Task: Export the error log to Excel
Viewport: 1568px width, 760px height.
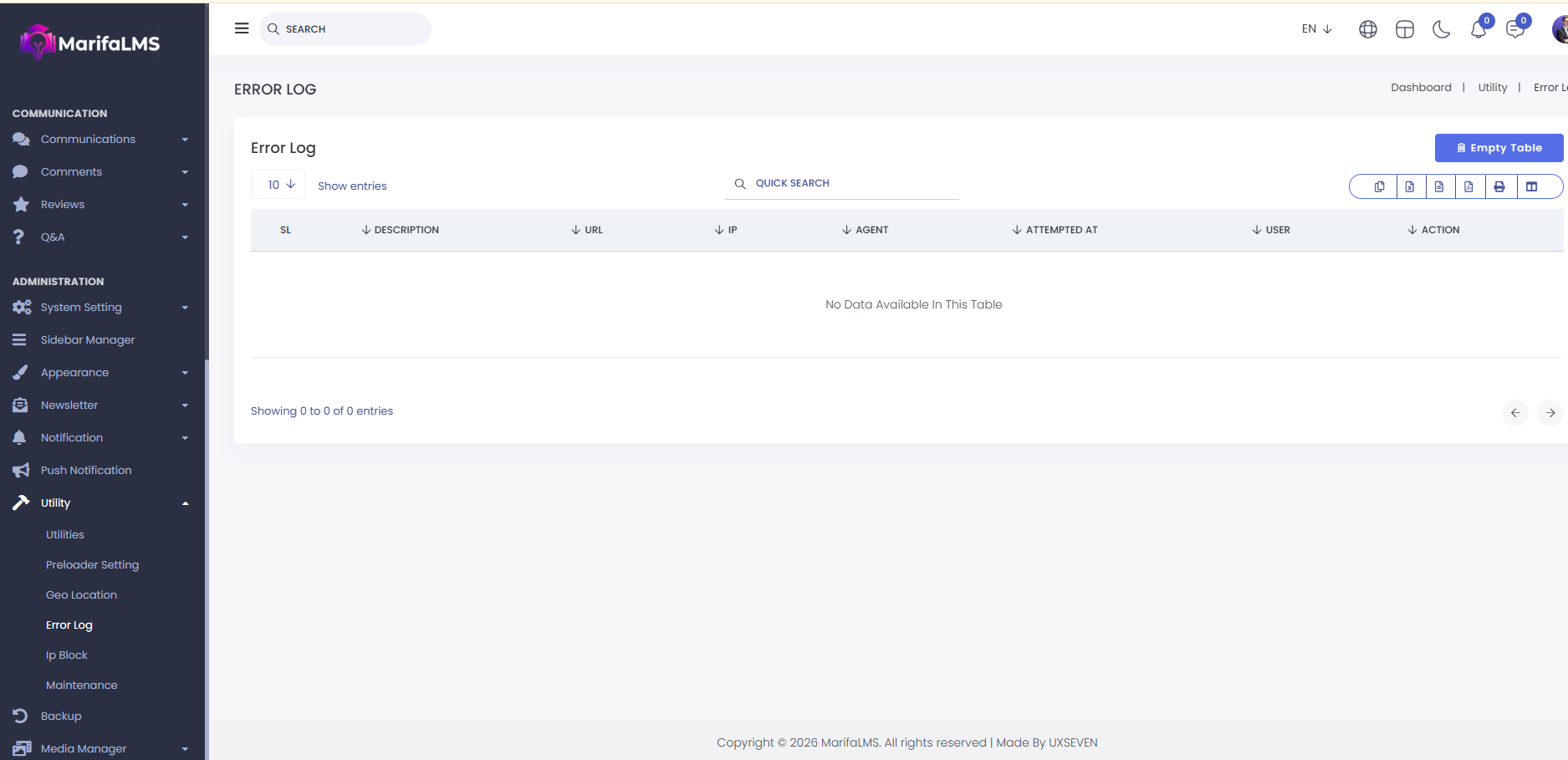Action: point(1409,186)
